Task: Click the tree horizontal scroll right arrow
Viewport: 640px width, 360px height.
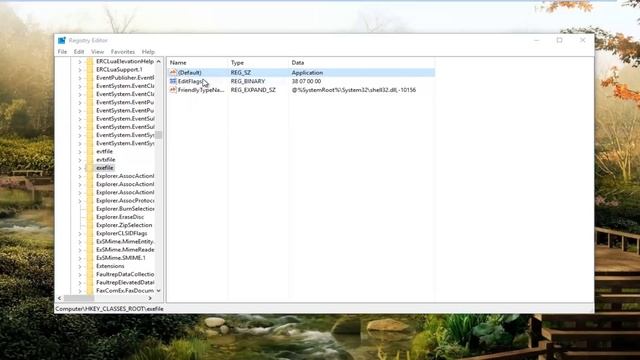Action: (150, 298)
